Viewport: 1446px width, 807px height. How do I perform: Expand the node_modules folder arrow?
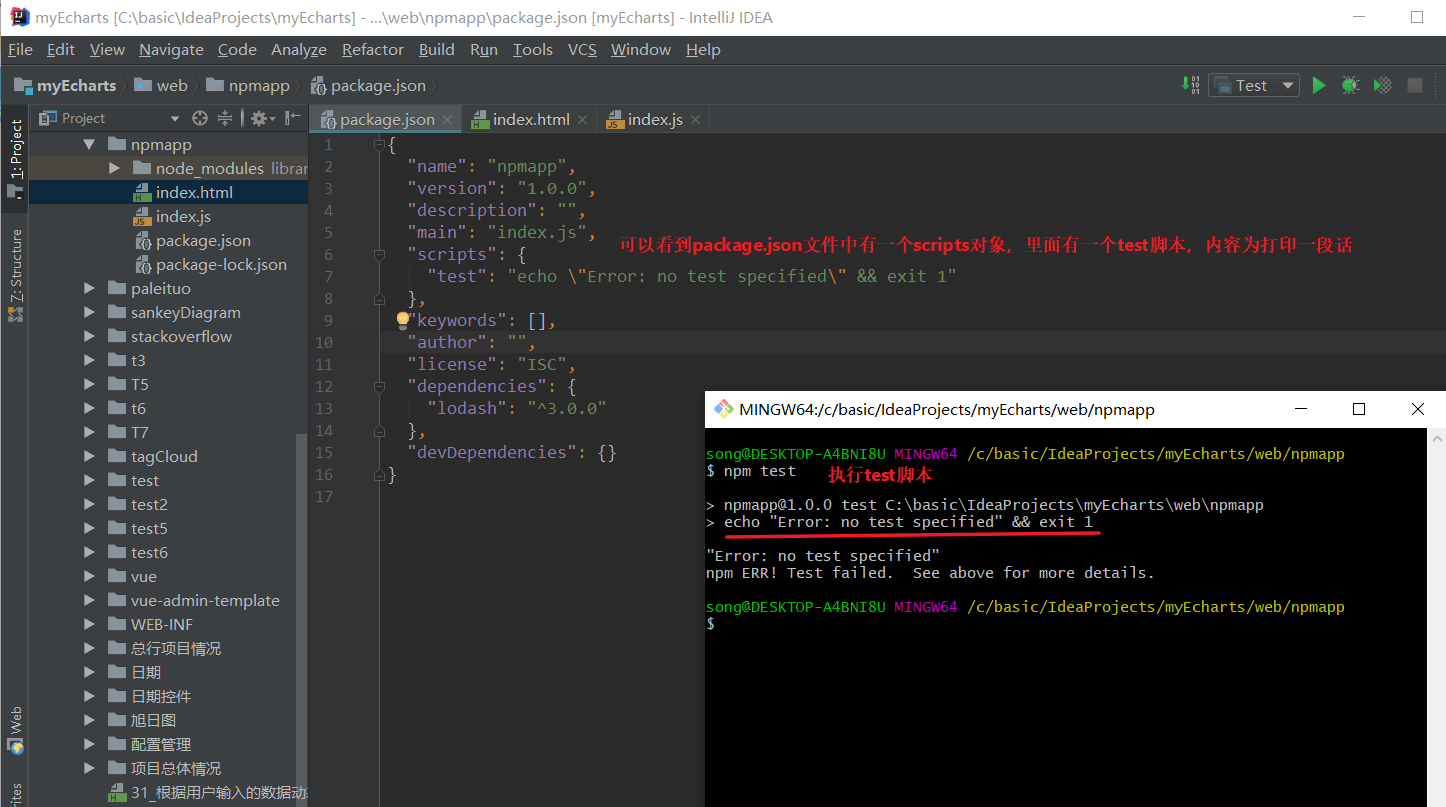coord(114,168)
